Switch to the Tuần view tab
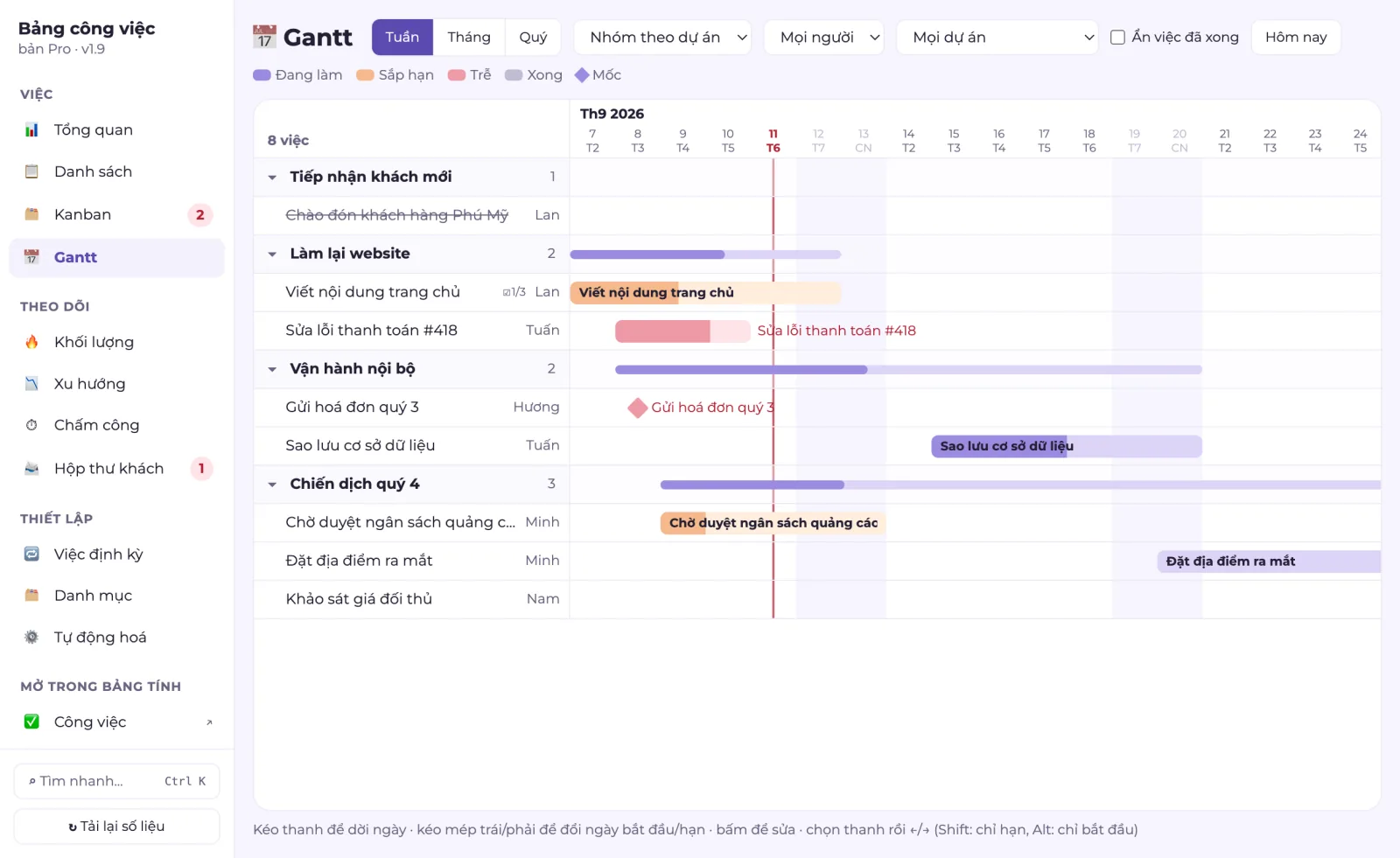Viewport: 1400px width, 858px height. pos(402,38)
